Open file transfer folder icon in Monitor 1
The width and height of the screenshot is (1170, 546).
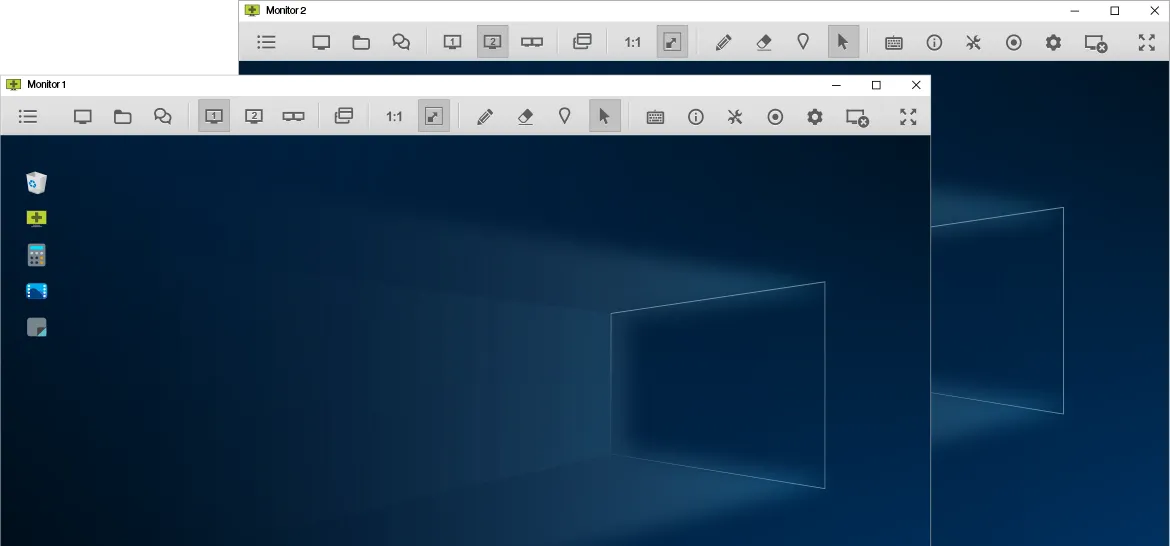(122, 116)
